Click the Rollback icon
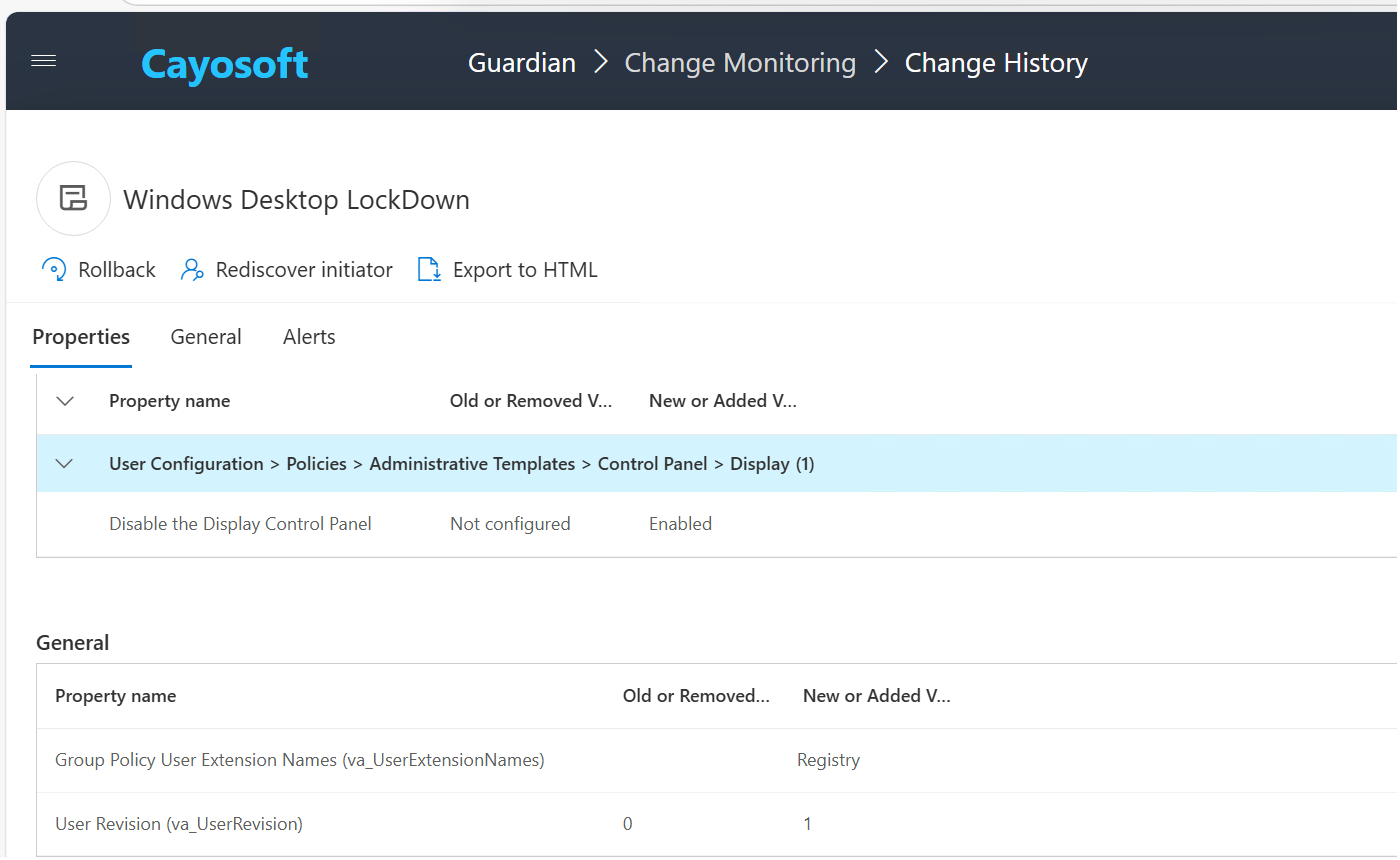The width and height of the screenshot is (1400, 860). coord(54,270)
